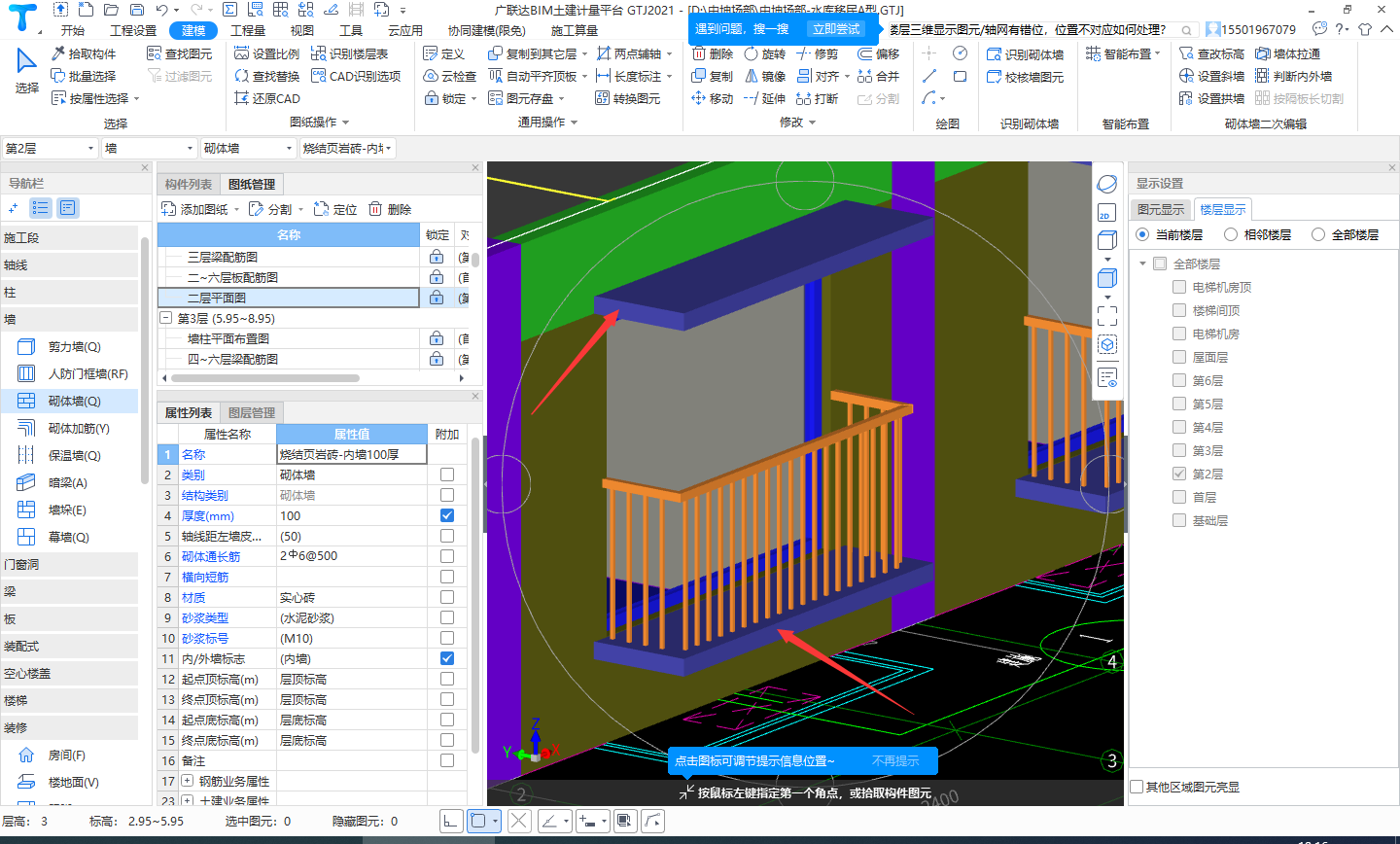Screen dimensions: 1400x844
Task: Open the 视图 ribbon tab
Action: pyautogui.click(x=302, y=30)
